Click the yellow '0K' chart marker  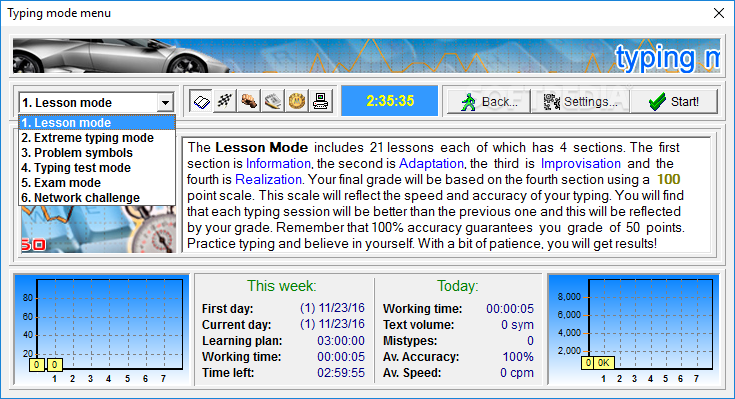pos(604,362)
